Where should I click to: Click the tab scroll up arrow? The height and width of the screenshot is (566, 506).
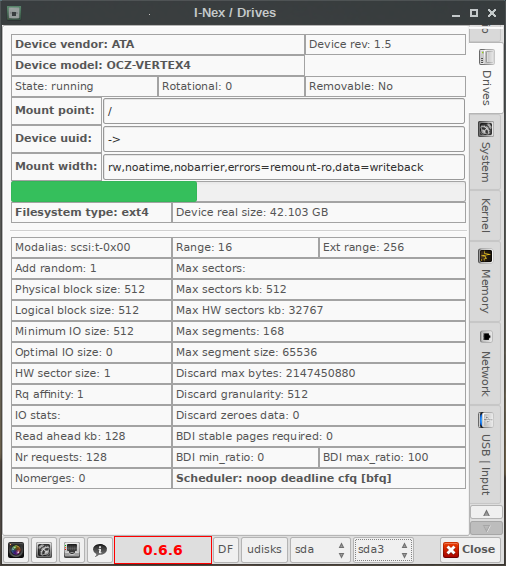pyautogui.click(x=486, y=513)
